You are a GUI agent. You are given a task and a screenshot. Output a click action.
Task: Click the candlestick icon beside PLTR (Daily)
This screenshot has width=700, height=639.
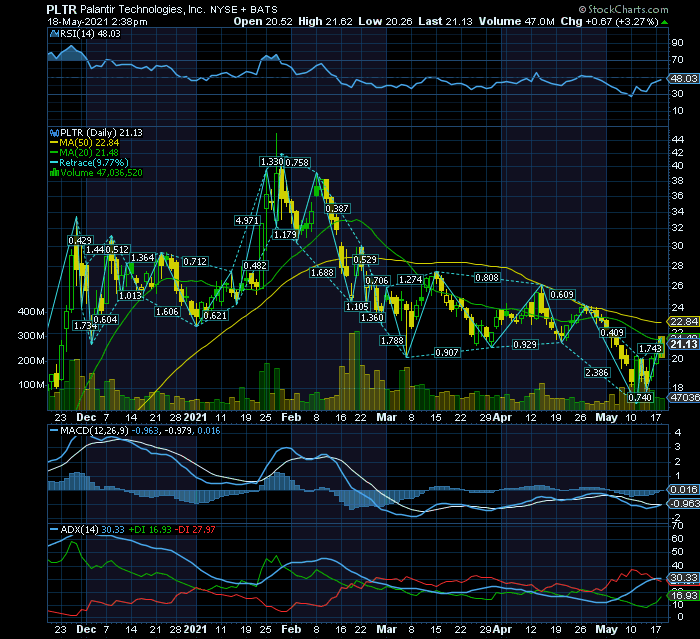click(54, 133)
